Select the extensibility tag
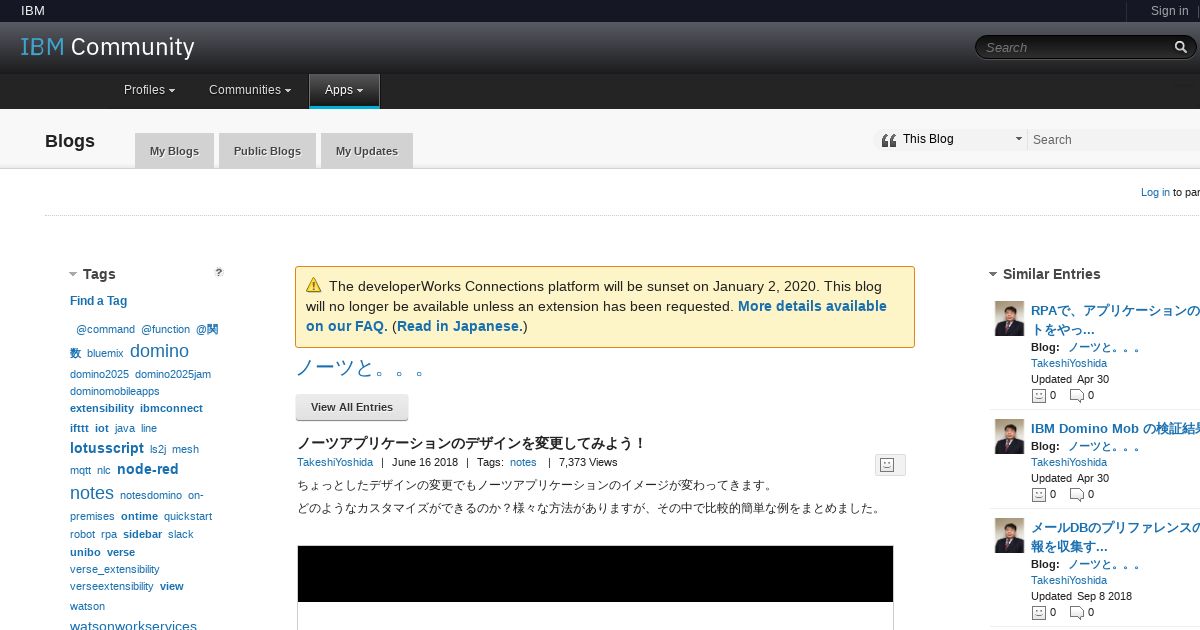The height and width of the screenshot is (630, 1200). tap(102, 408)
